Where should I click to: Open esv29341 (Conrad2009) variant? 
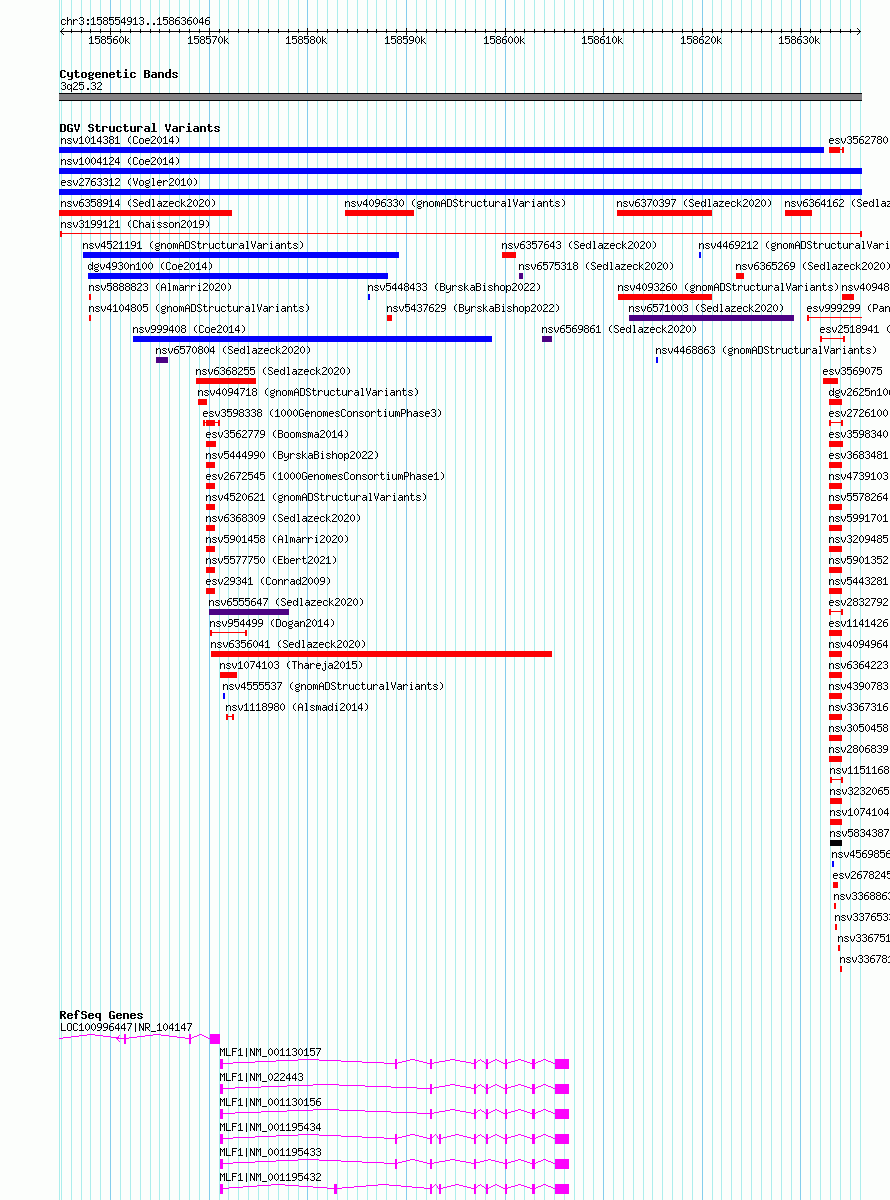click(x=269, y=581)
